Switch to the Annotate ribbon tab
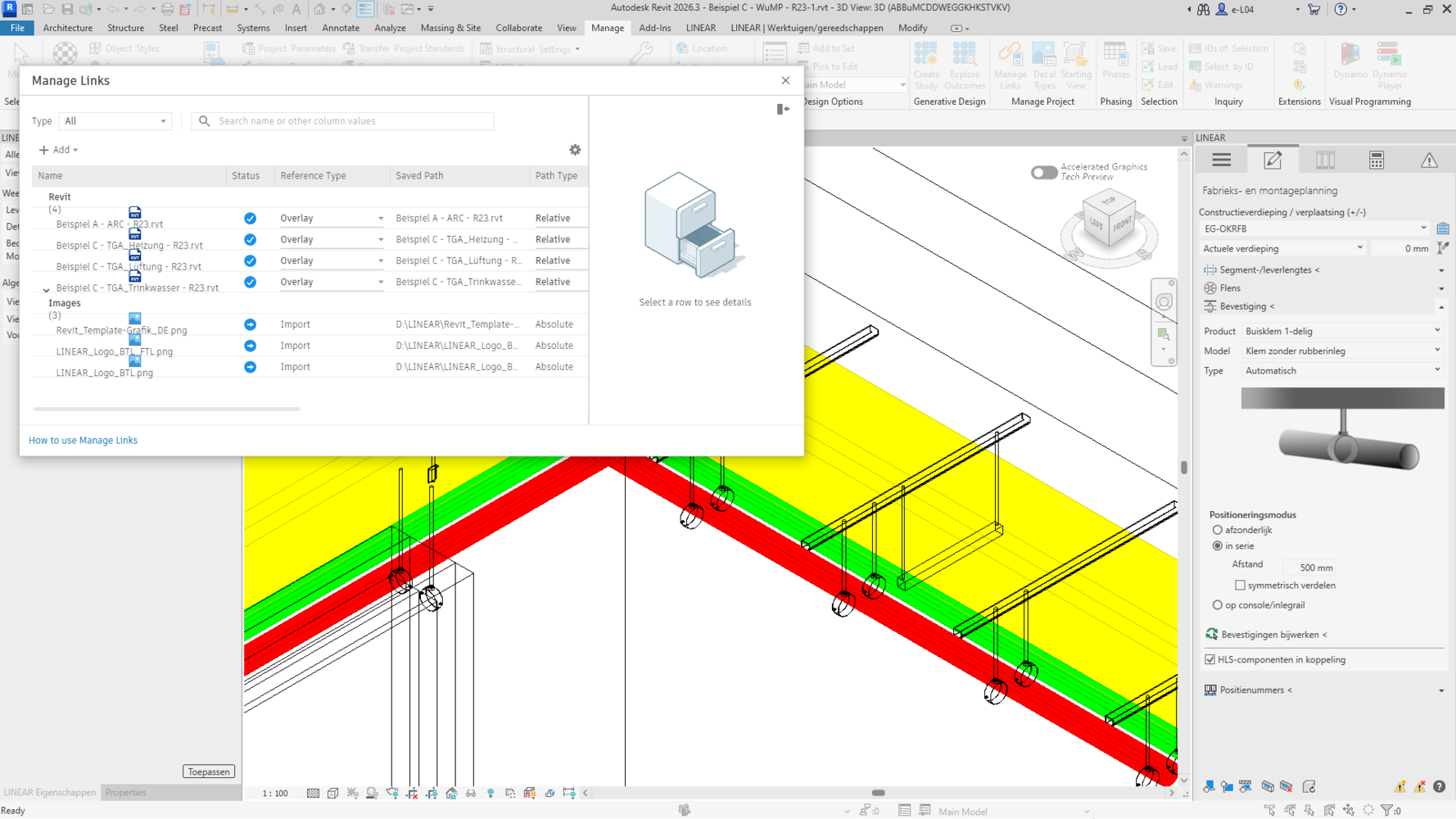 pyautogui.click(x=341, y=28)
